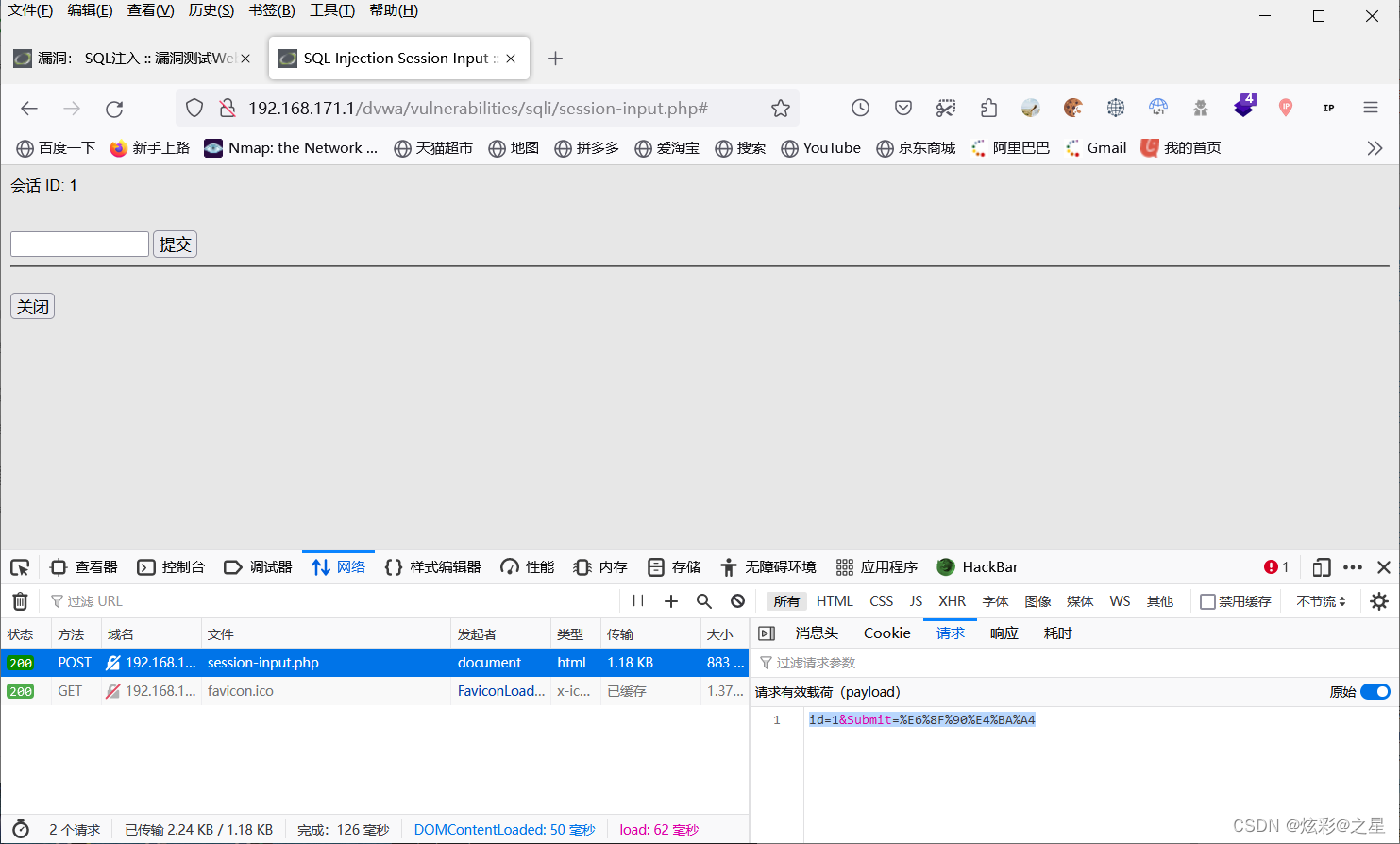This screenshot has height=844, width=1400.
Task: Open the Gmail bookmark
Action: click(1095, 148)
